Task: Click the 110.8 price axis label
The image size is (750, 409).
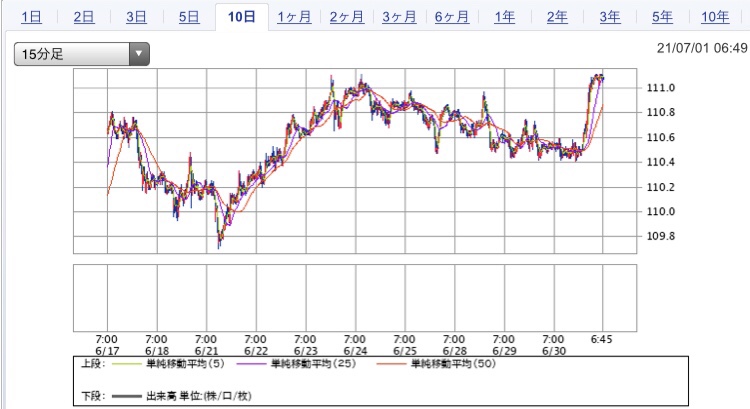Action: [x=661, y=112]
